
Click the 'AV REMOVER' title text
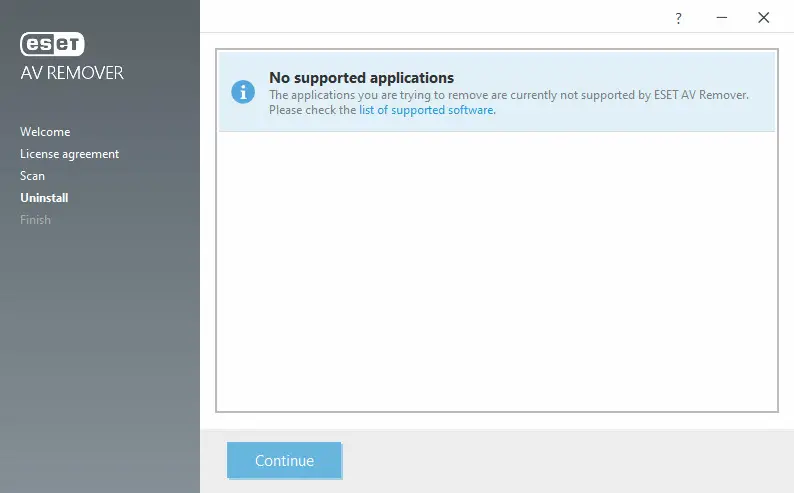[72, 73]
